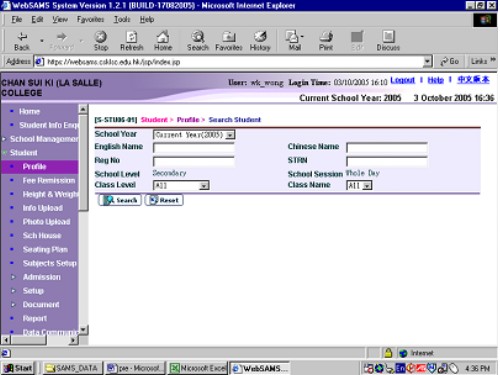500x375 pixels.
Task: Click the Help link in the header
Action: 436,80
